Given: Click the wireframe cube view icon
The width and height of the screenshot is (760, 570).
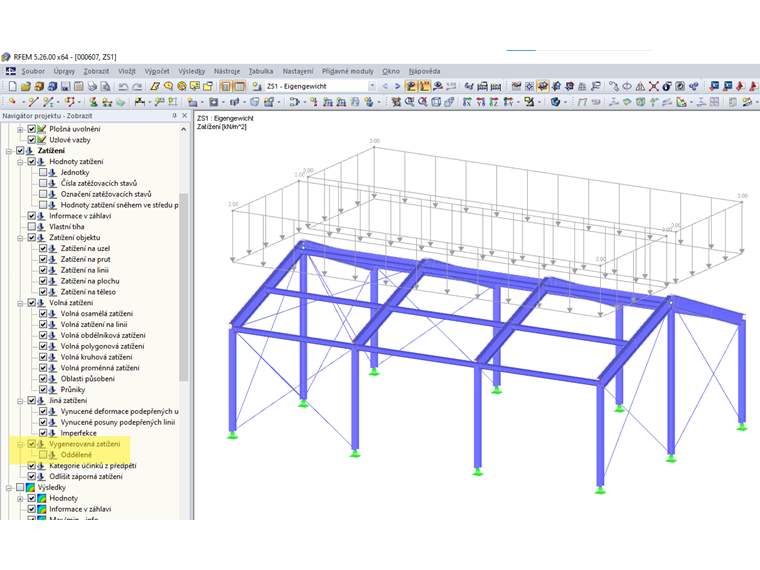Looking at the screenshot, I should coord(436,102).
